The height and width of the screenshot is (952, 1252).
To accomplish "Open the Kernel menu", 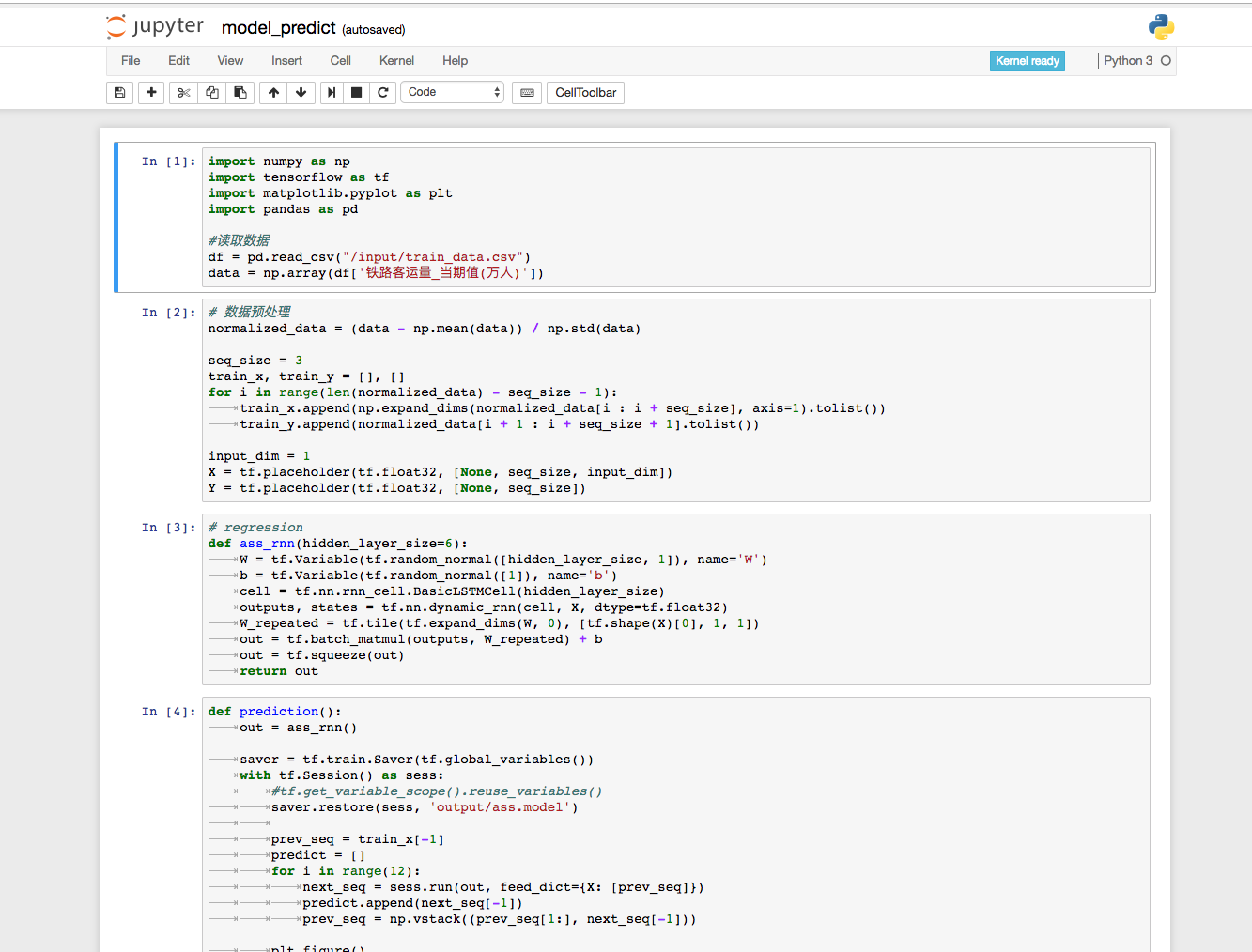I will tap(396, 61).
